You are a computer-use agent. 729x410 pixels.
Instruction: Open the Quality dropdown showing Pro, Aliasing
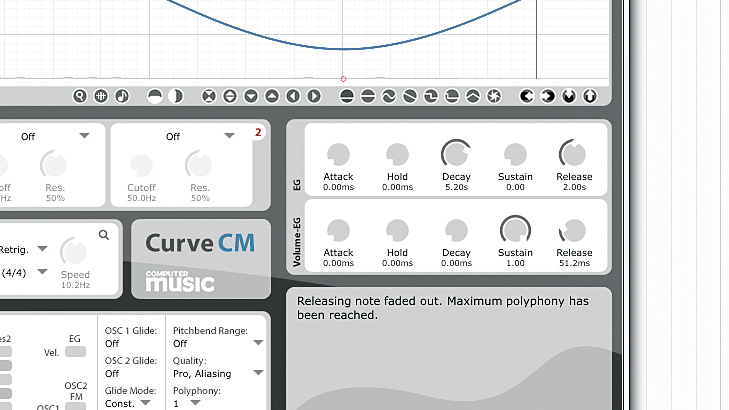[258, 373]
